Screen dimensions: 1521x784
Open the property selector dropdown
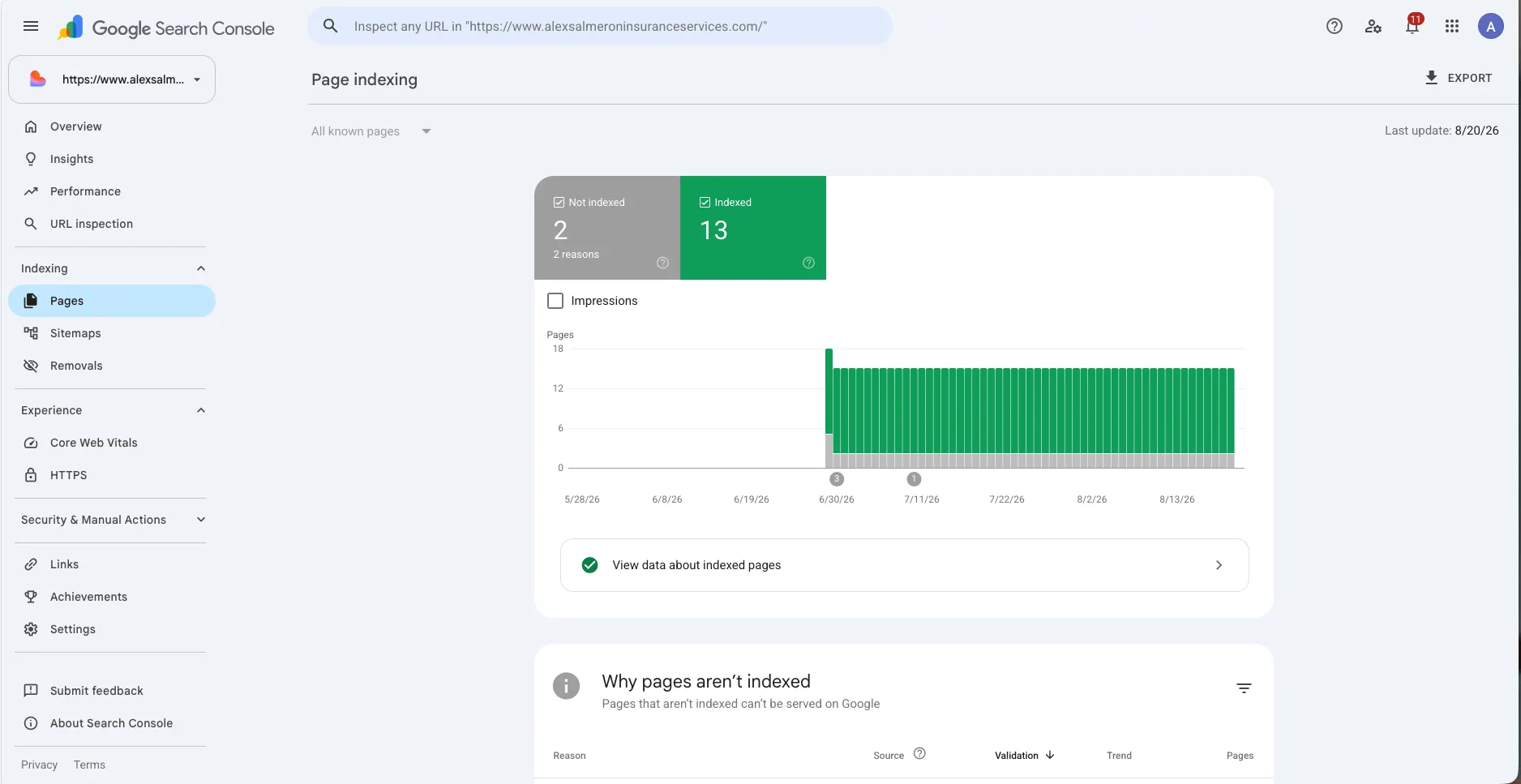coord(112,79)
